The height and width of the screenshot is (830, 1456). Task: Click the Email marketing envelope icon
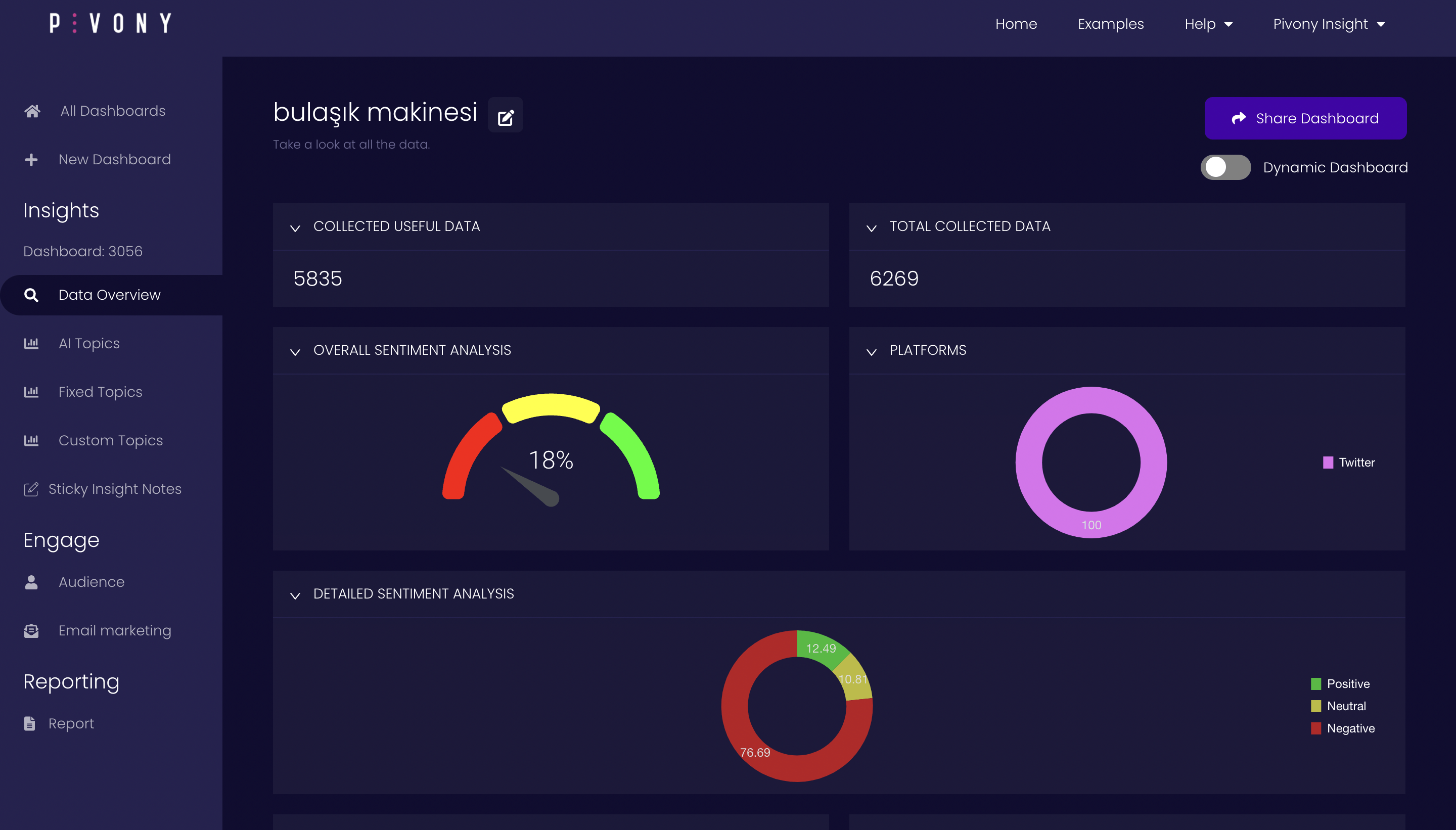(31, 630)
